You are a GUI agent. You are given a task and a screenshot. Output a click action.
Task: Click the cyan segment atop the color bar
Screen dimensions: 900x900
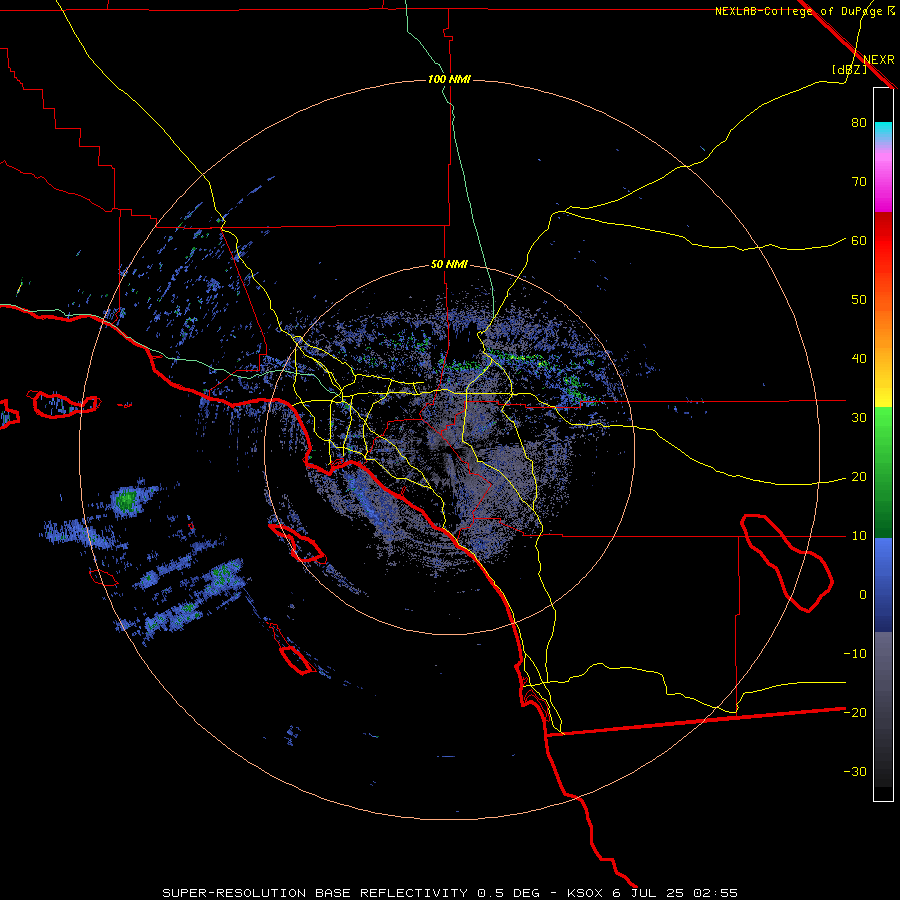(883, 133)
